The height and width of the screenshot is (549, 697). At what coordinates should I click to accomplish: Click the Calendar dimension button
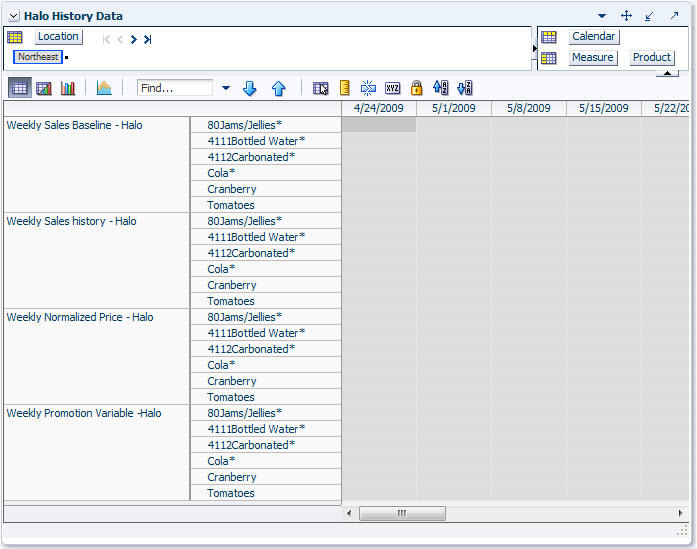click(x=594, y=37)
